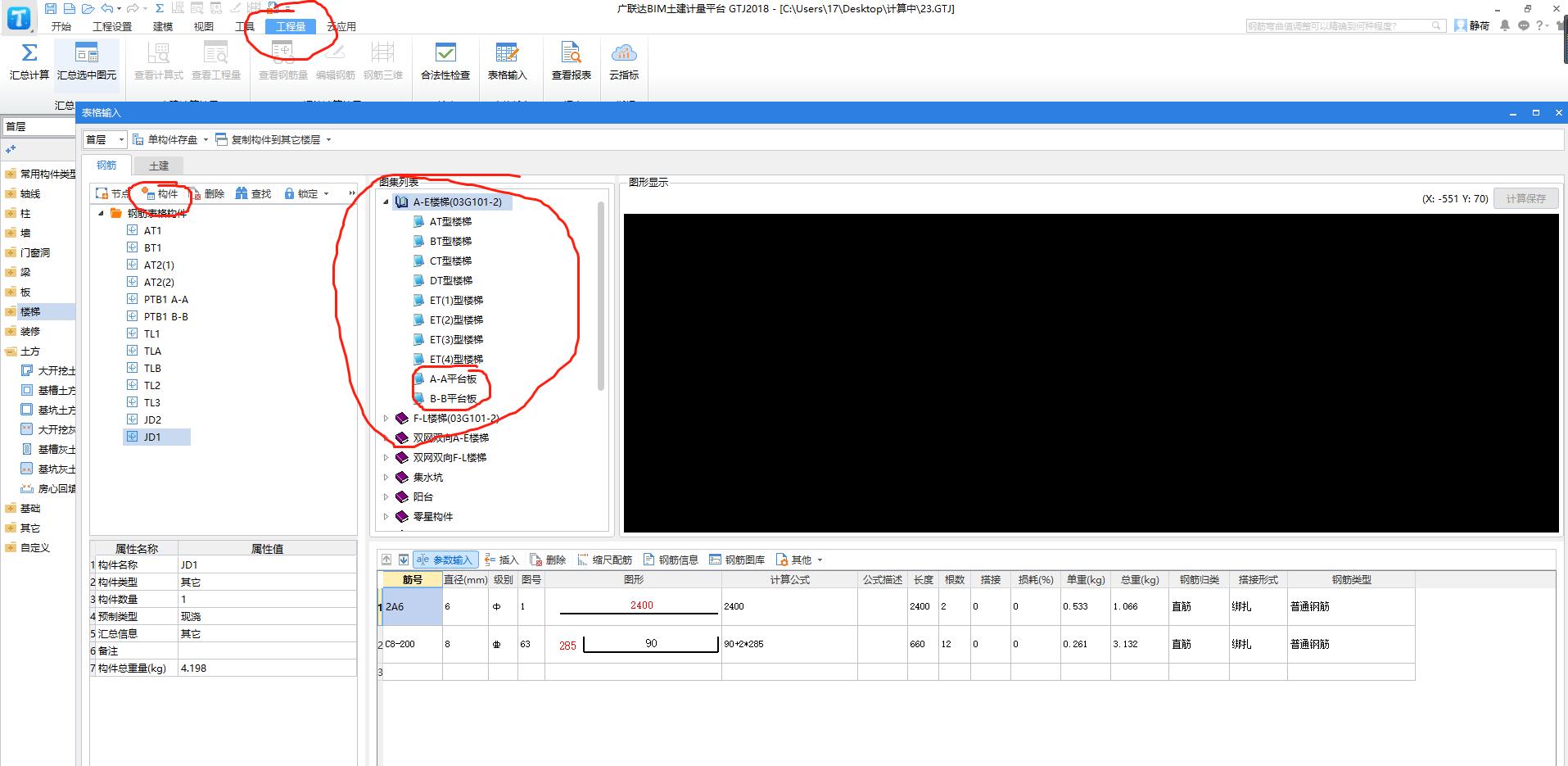Select AT型楼梯 in atlas list
The width and height of the screenshot is (1568, 766).
(x=450, y=221)
